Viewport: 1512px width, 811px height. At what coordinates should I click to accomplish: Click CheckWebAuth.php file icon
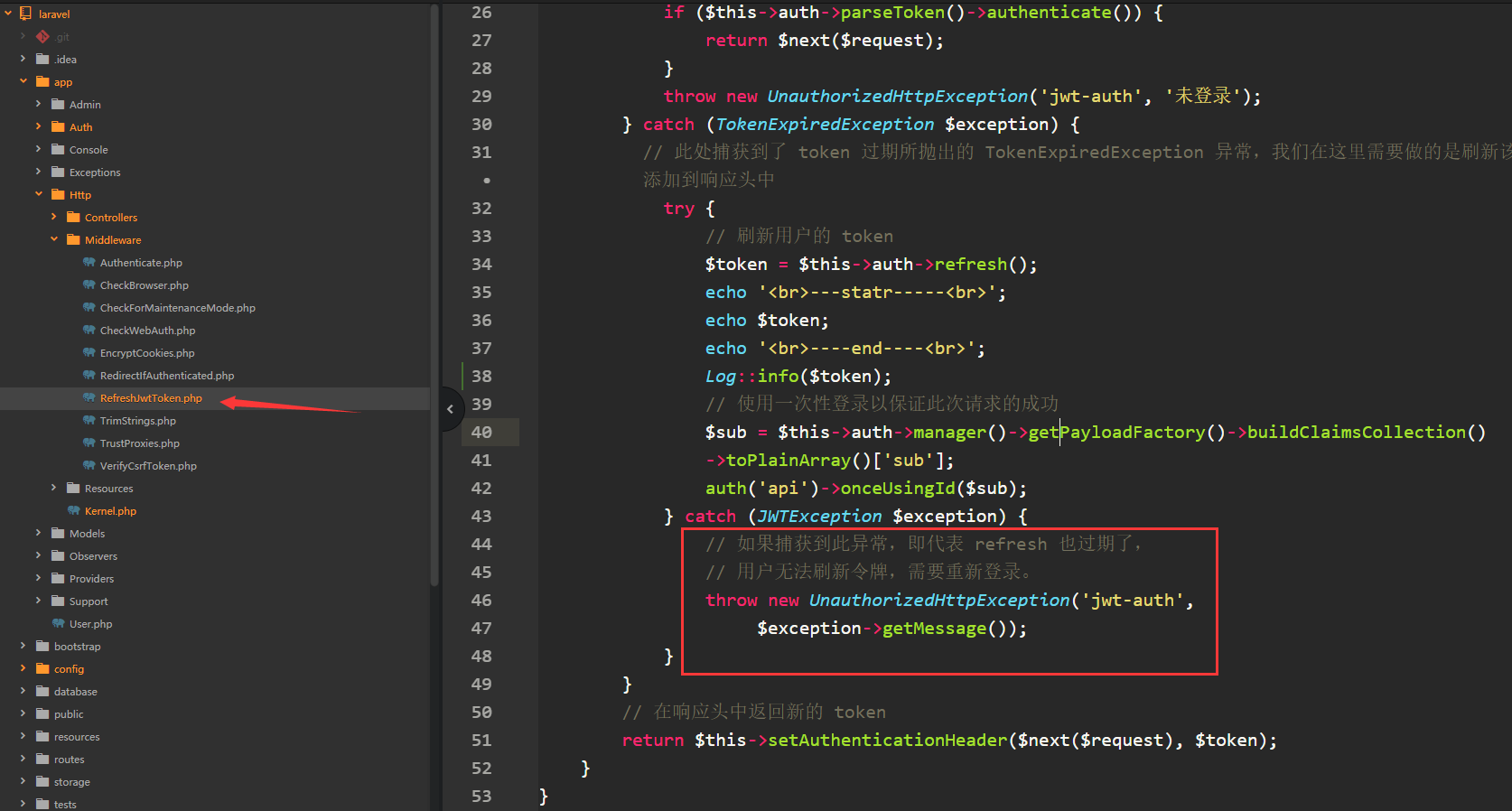click(89, 330)
